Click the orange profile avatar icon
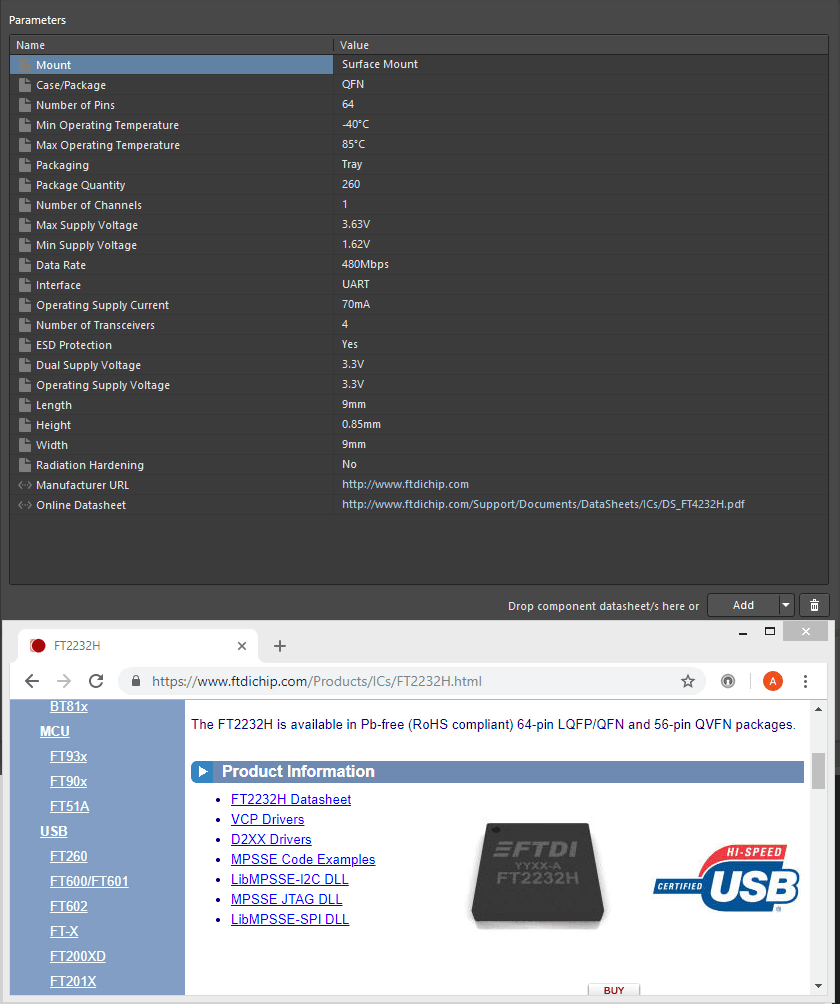The height and width of the screenshot is (1004, 840). click(x=773, y=681)
